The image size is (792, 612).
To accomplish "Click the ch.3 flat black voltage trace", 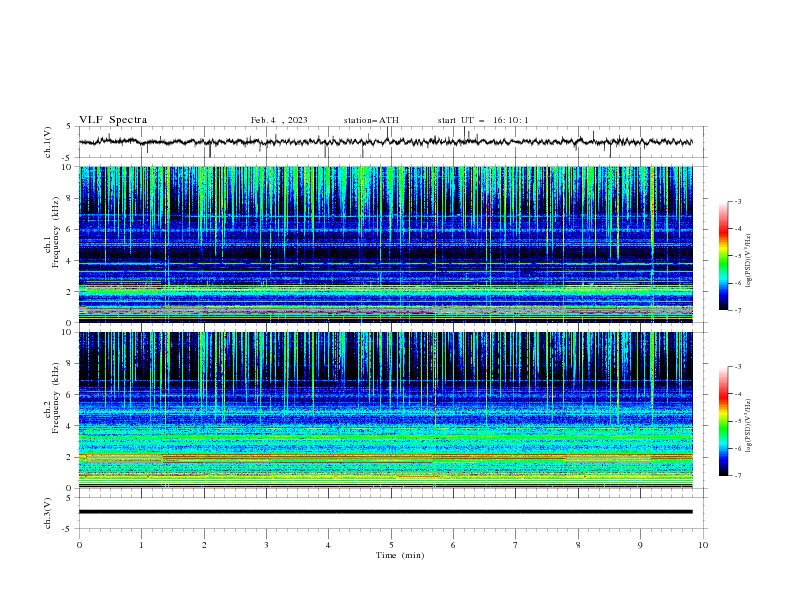I will tap(386, 512).
